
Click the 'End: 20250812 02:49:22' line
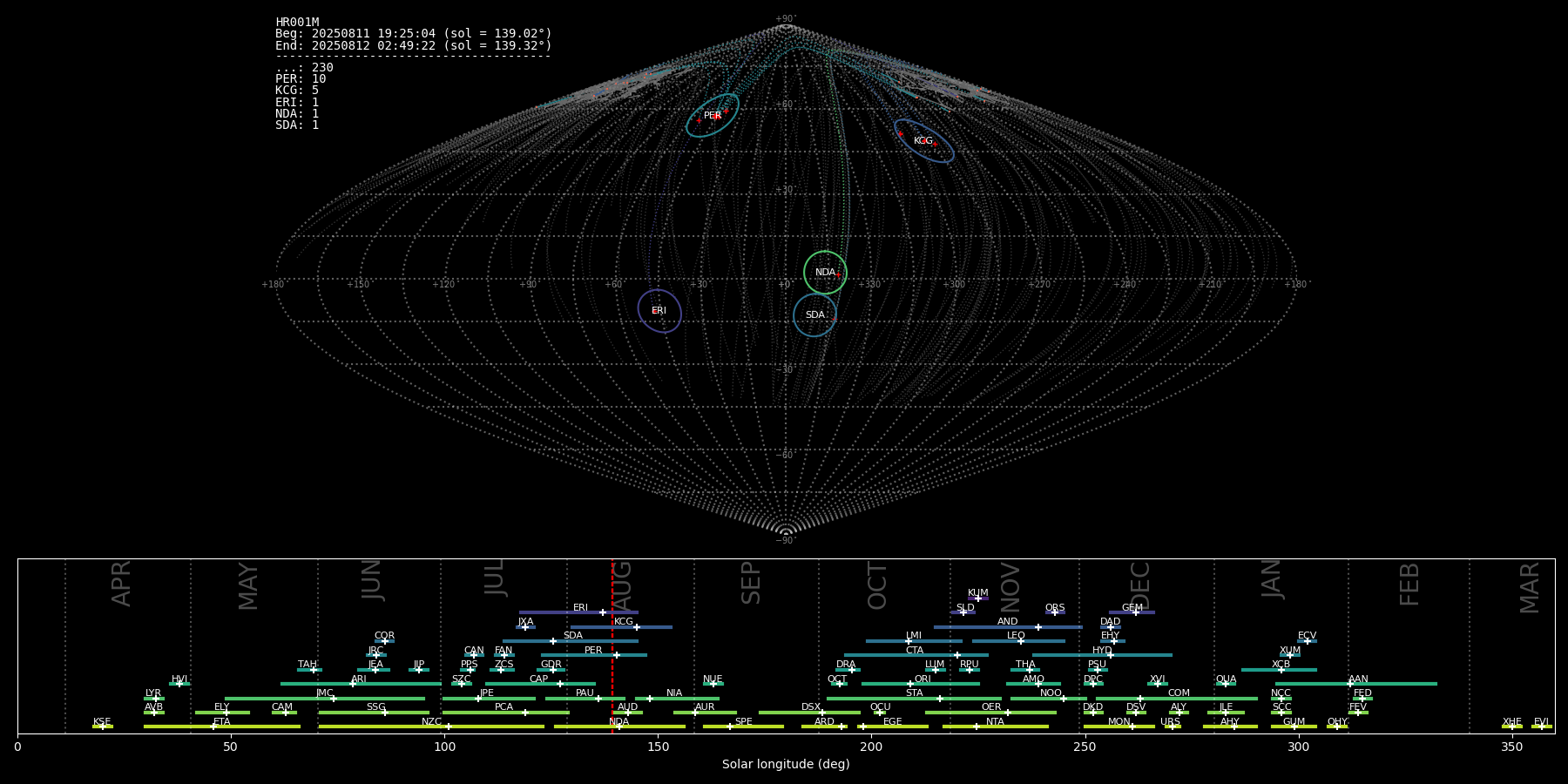coord(414,45)
